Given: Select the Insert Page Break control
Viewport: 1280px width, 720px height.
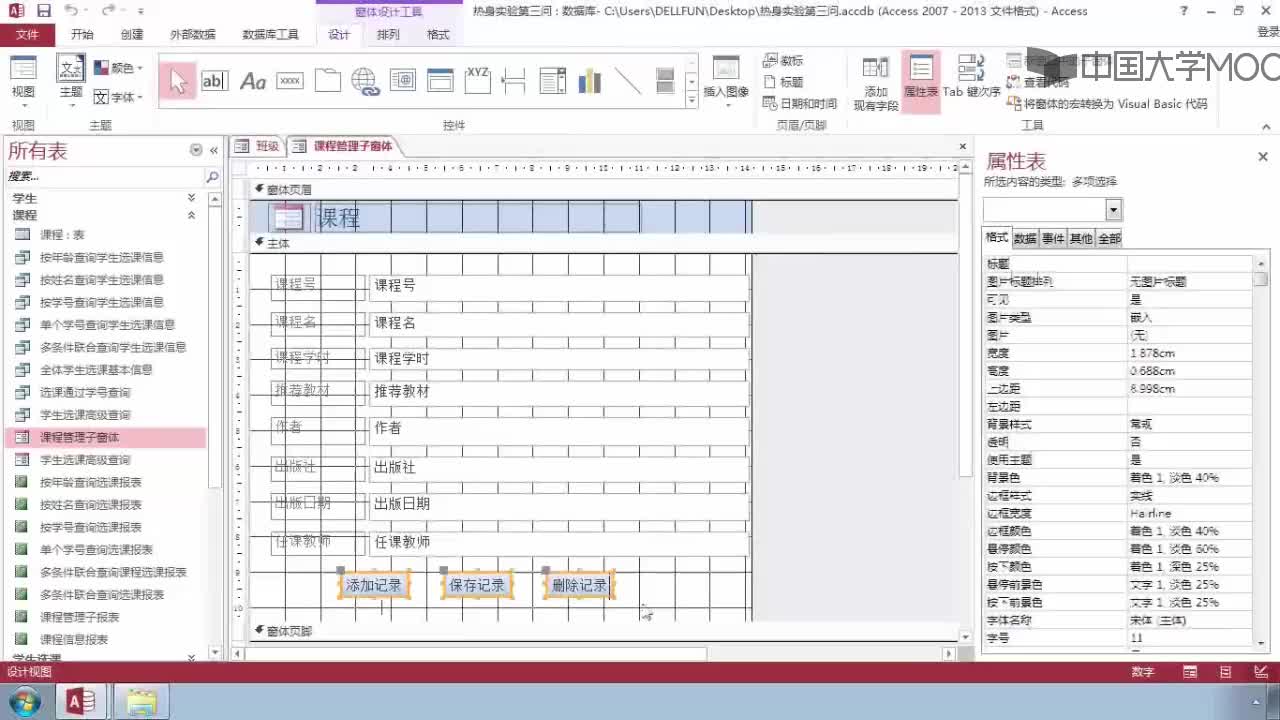Looking at the screenshot, I should (514, 82).
